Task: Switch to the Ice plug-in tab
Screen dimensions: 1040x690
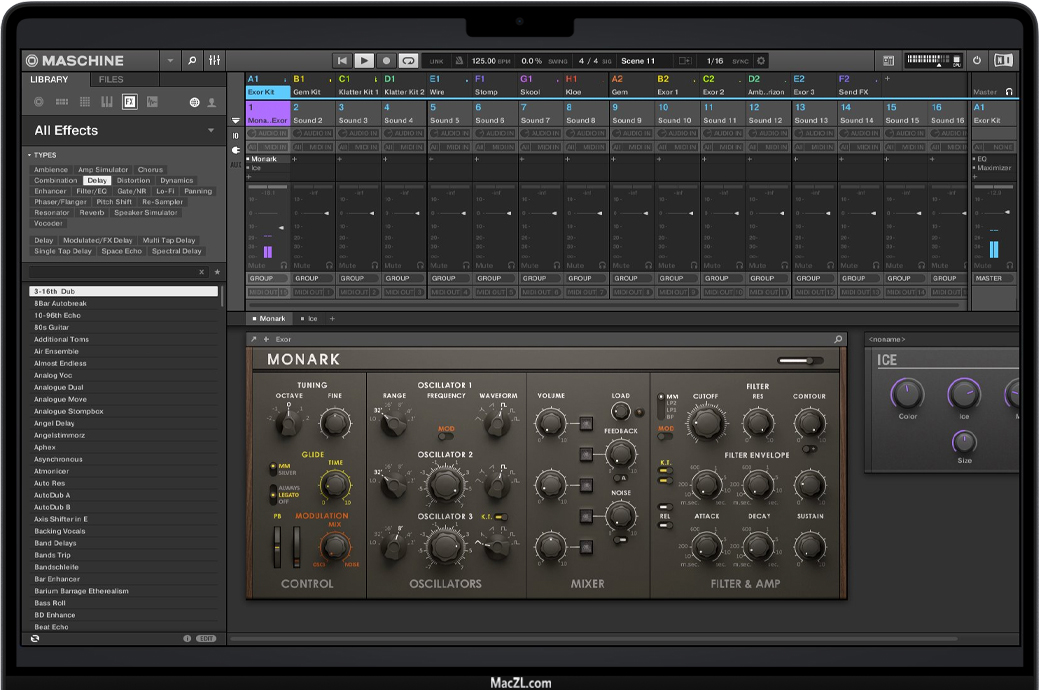Action: [312, 319]
